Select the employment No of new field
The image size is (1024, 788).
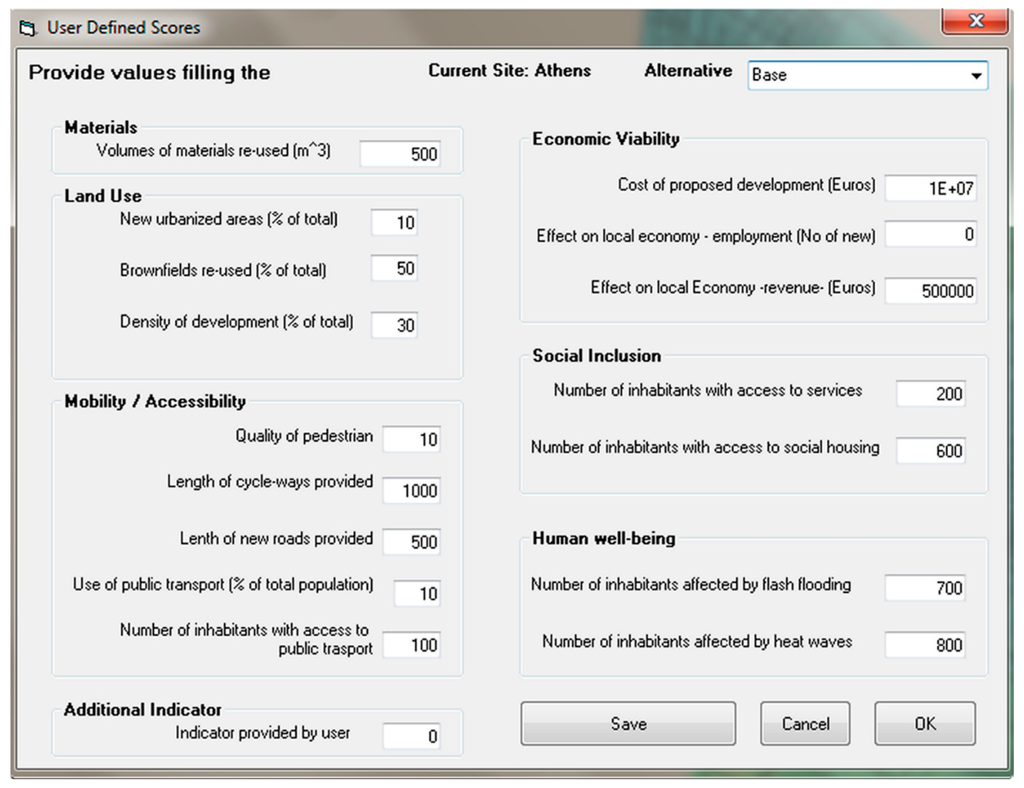coord(931,234)
